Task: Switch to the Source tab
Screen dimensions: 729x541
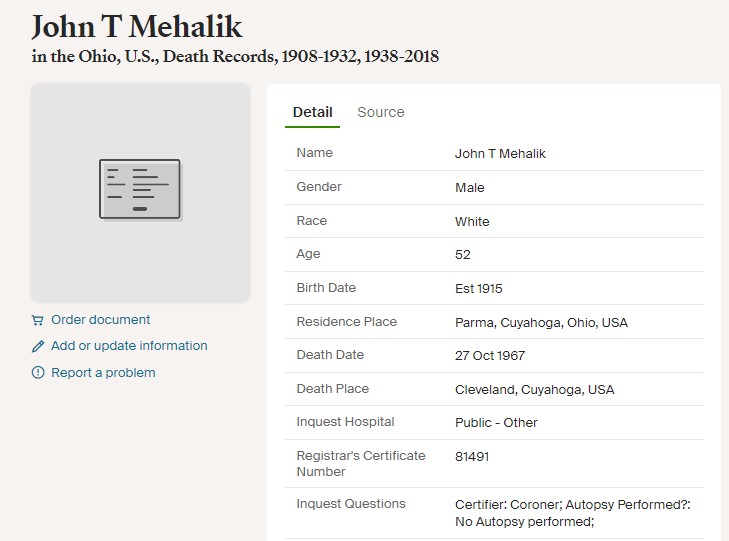Action: (x=381, y=112)
